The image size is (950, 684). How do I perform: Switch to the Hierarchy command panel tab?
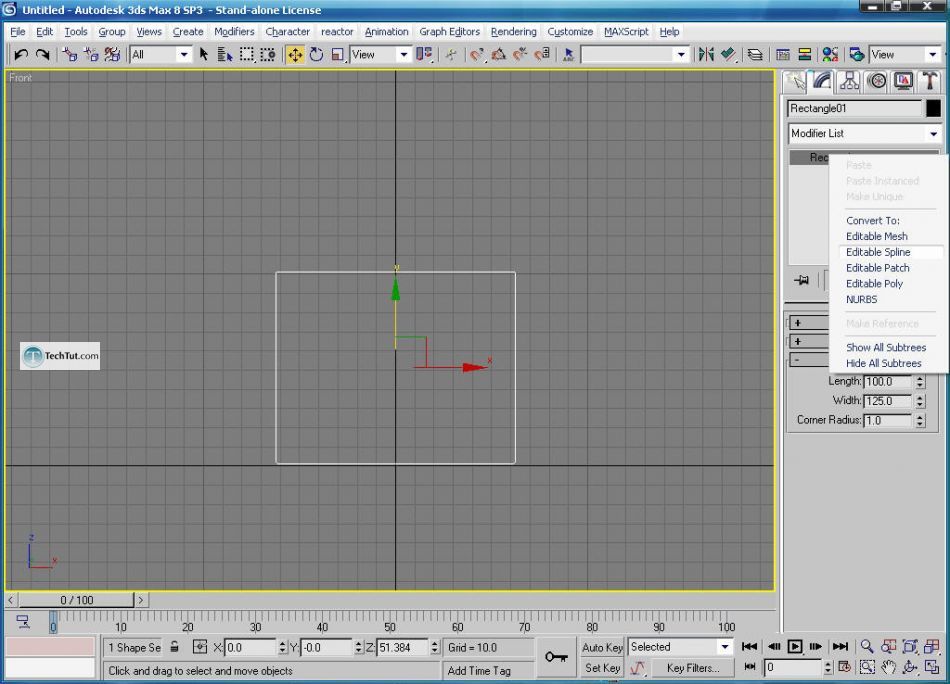[849, 82]
